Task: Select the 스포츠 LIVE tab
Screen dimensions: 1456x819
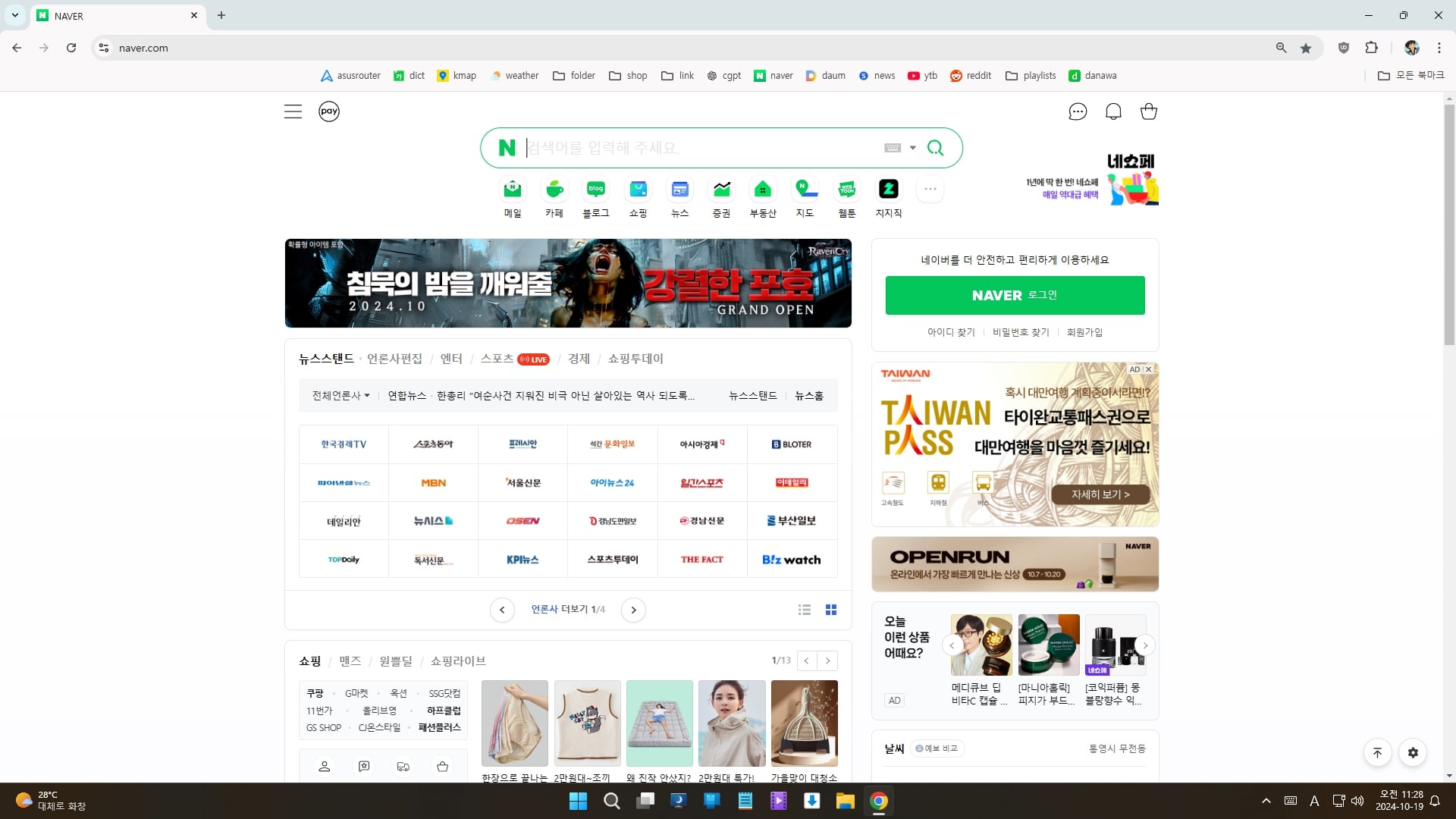Action: [515, 359]
